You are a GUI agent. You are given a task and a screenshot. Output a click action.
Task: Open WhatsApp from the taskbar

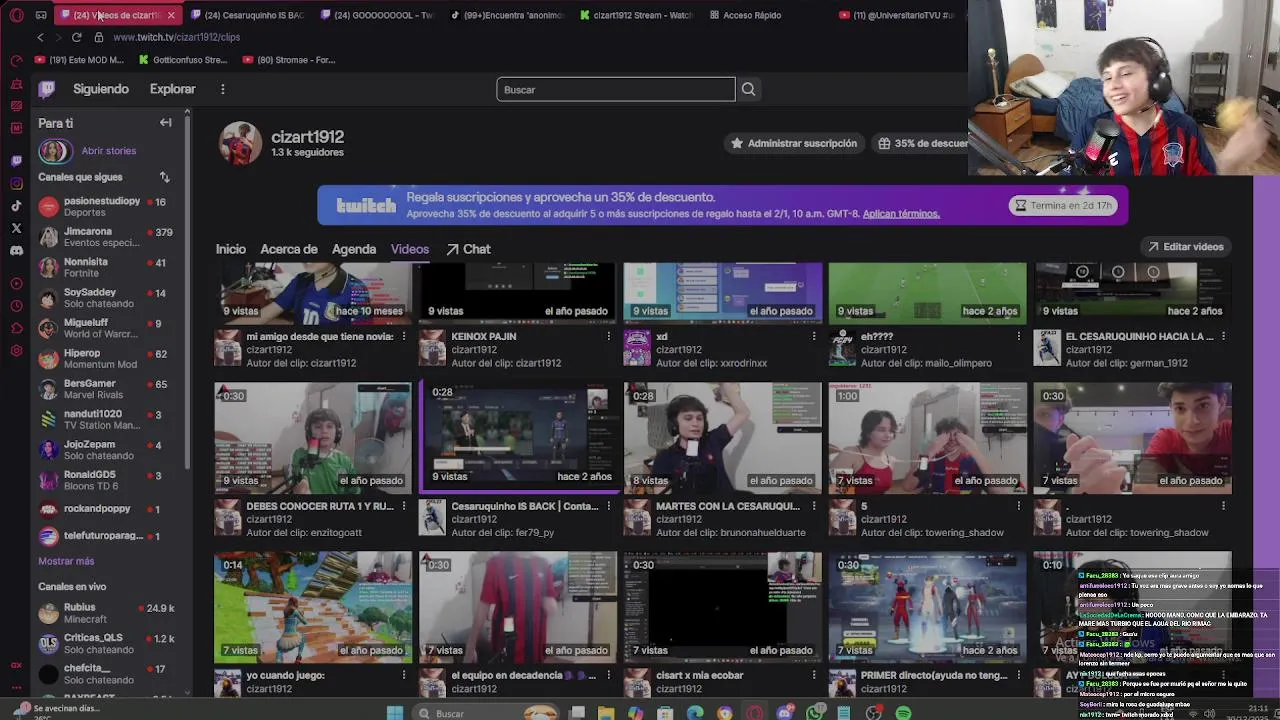(x=815, y=713)
